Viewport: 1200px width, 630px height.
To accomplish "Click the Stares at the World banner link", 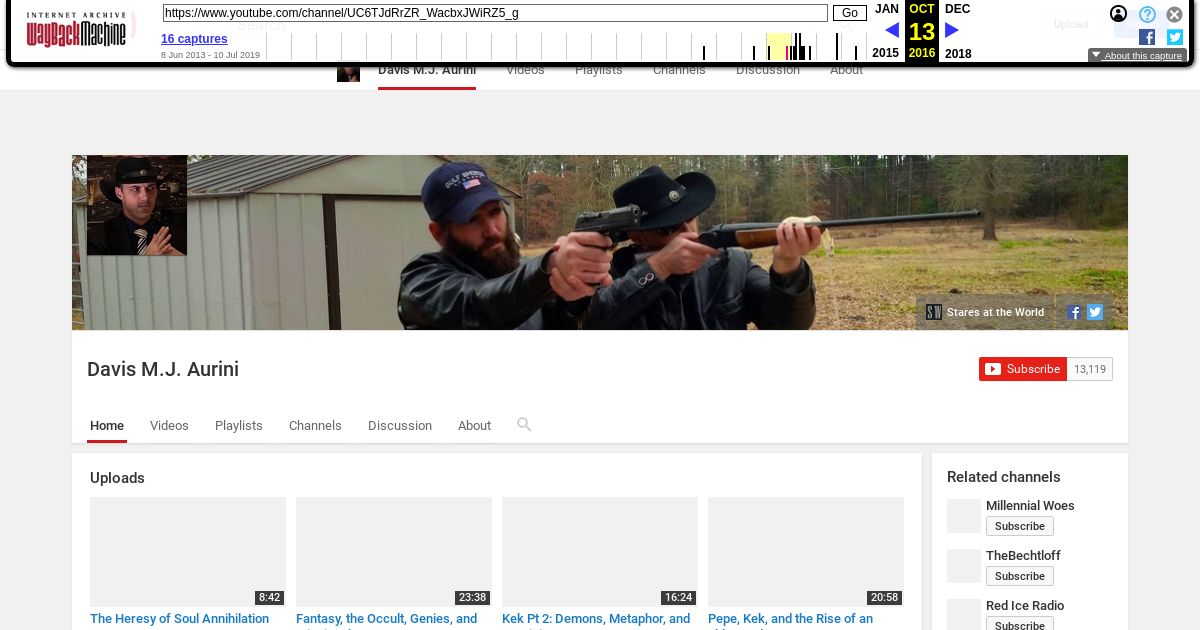I will pos(985,312).
